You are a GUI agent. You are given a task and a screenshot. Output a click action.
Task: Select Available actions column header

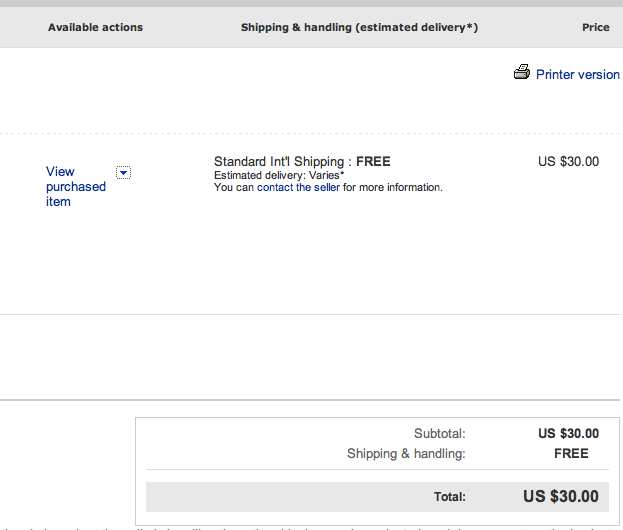95,27
